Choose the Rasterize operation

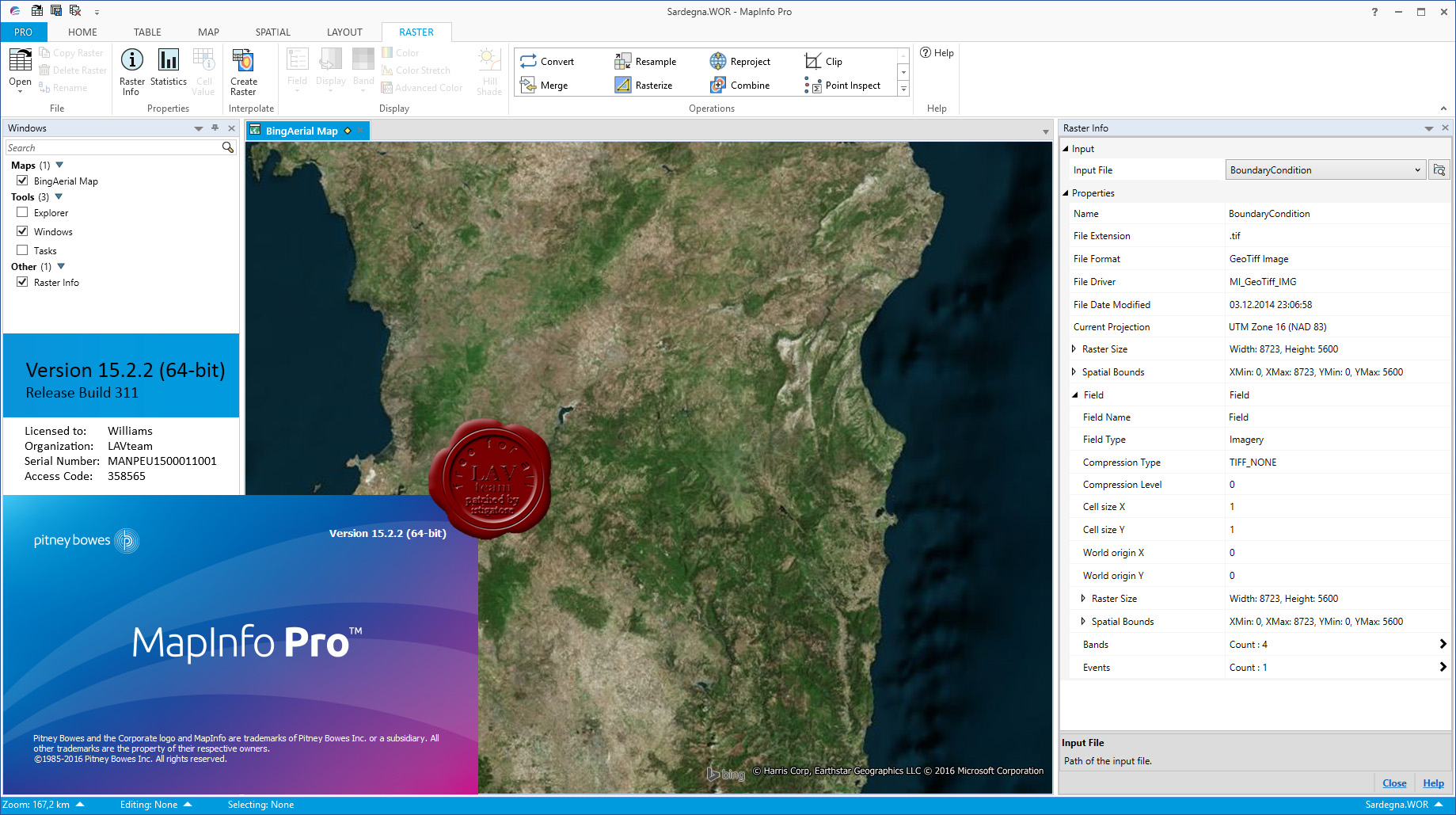(x=644, y=85)
